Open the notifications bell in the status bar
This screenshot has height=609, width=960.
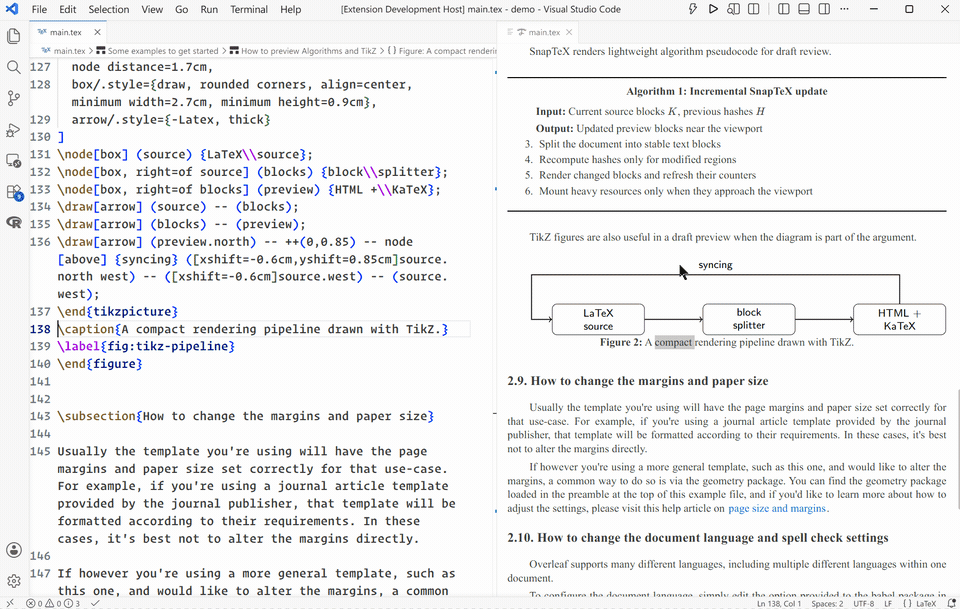coord(952,603)
